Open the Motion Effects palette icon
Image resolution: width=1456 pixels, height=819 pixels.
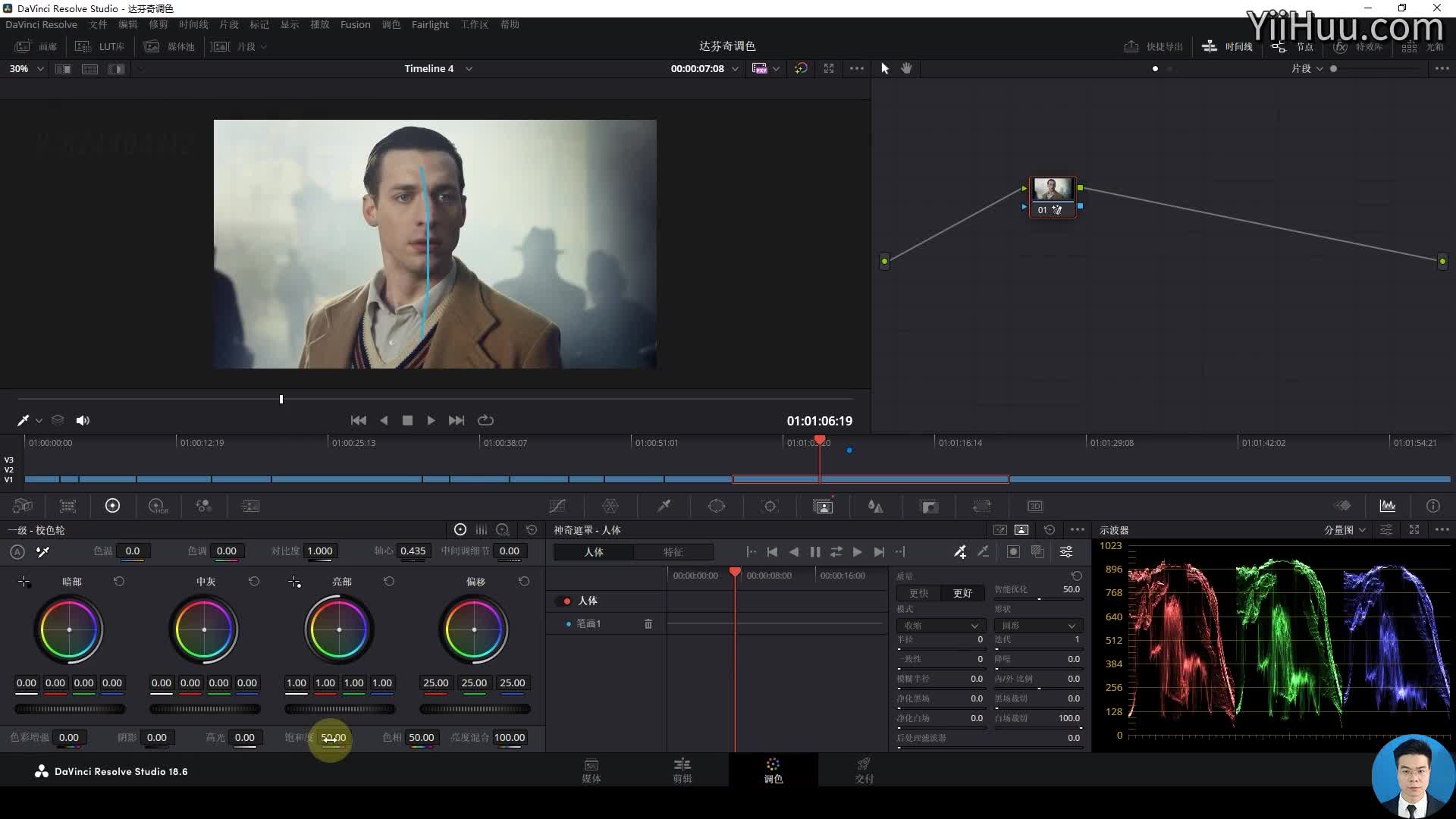click(x=249, y=506)
